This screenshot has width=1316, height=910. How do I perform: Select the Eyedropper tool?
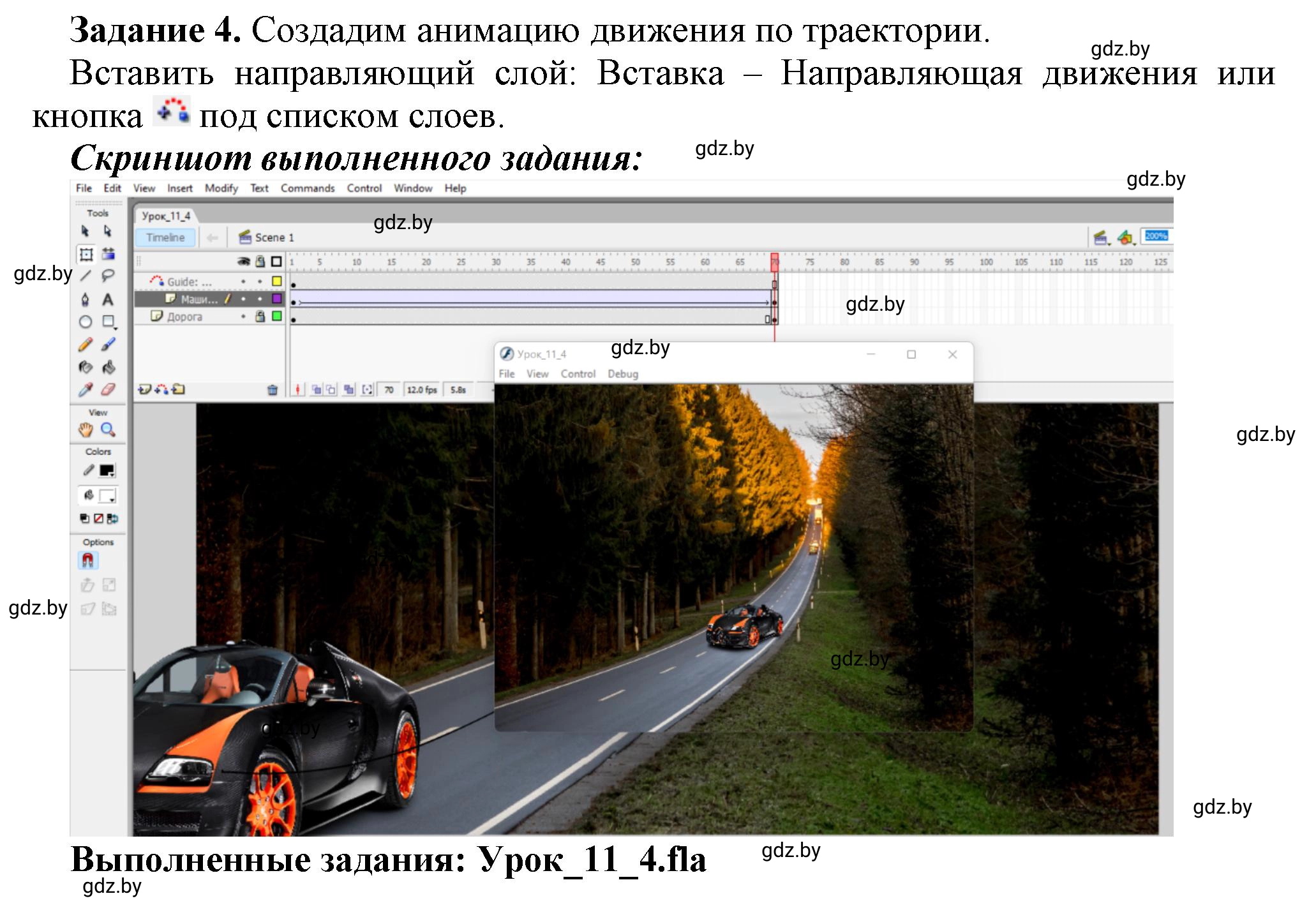(x=86, y=389)
